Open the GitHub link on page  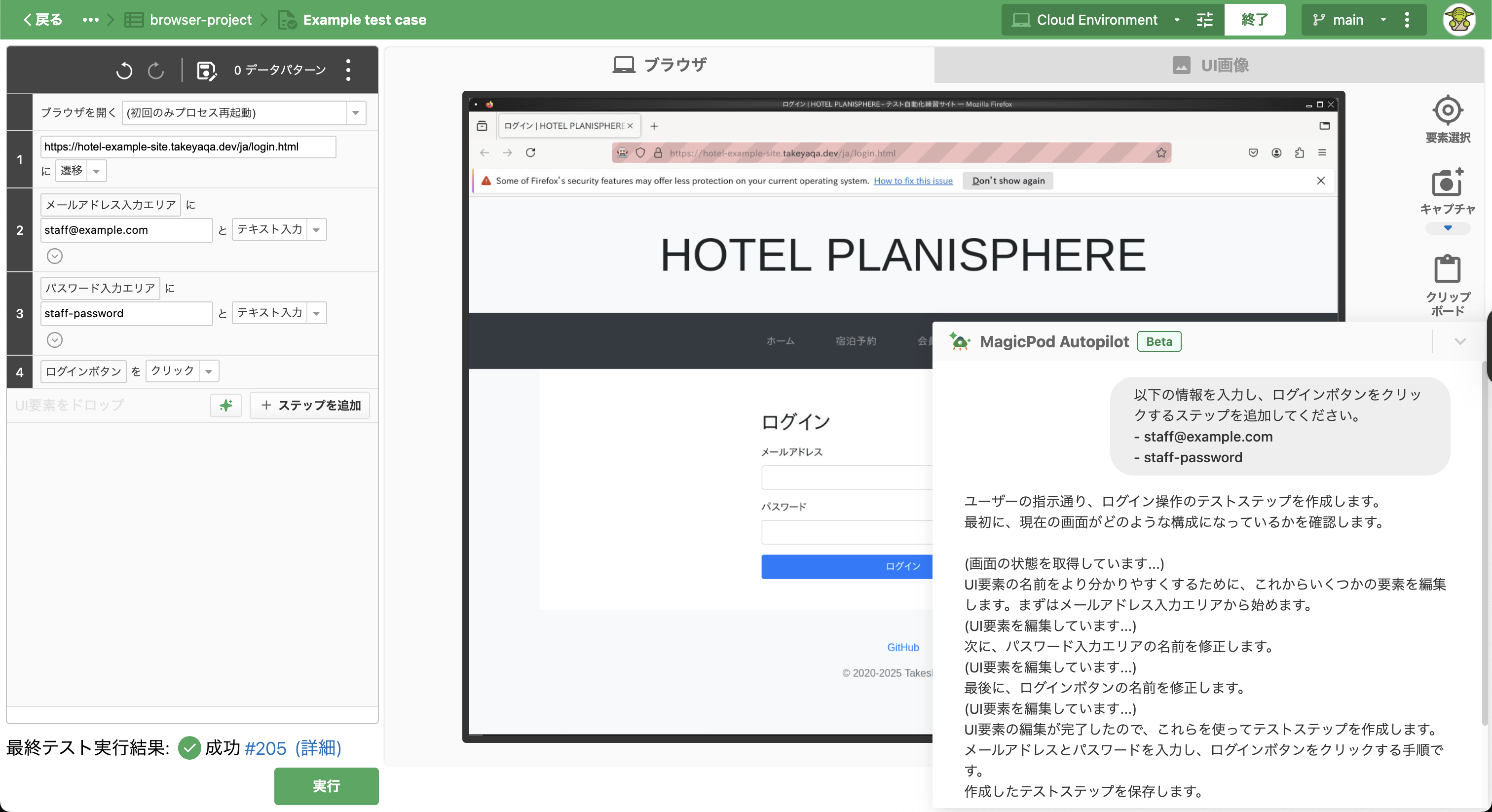(x=903, y=648)
